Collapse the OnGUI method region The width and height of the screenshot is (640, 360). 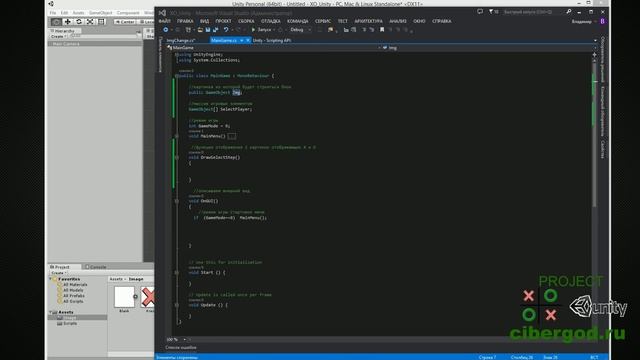point(177,201)
